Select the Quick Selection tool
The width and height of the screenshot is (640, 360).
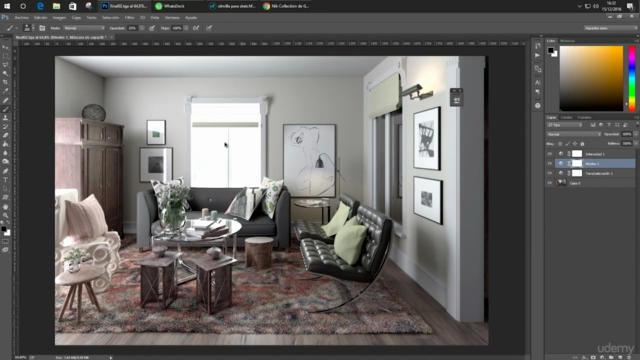pyautogui.click(x=6, y=73)
